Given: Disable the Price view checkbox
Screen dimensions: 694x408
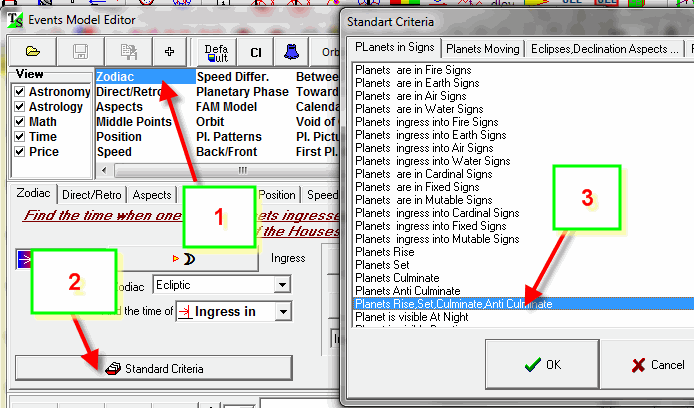Looking at the screenshot, I should [x=21, y=152].
